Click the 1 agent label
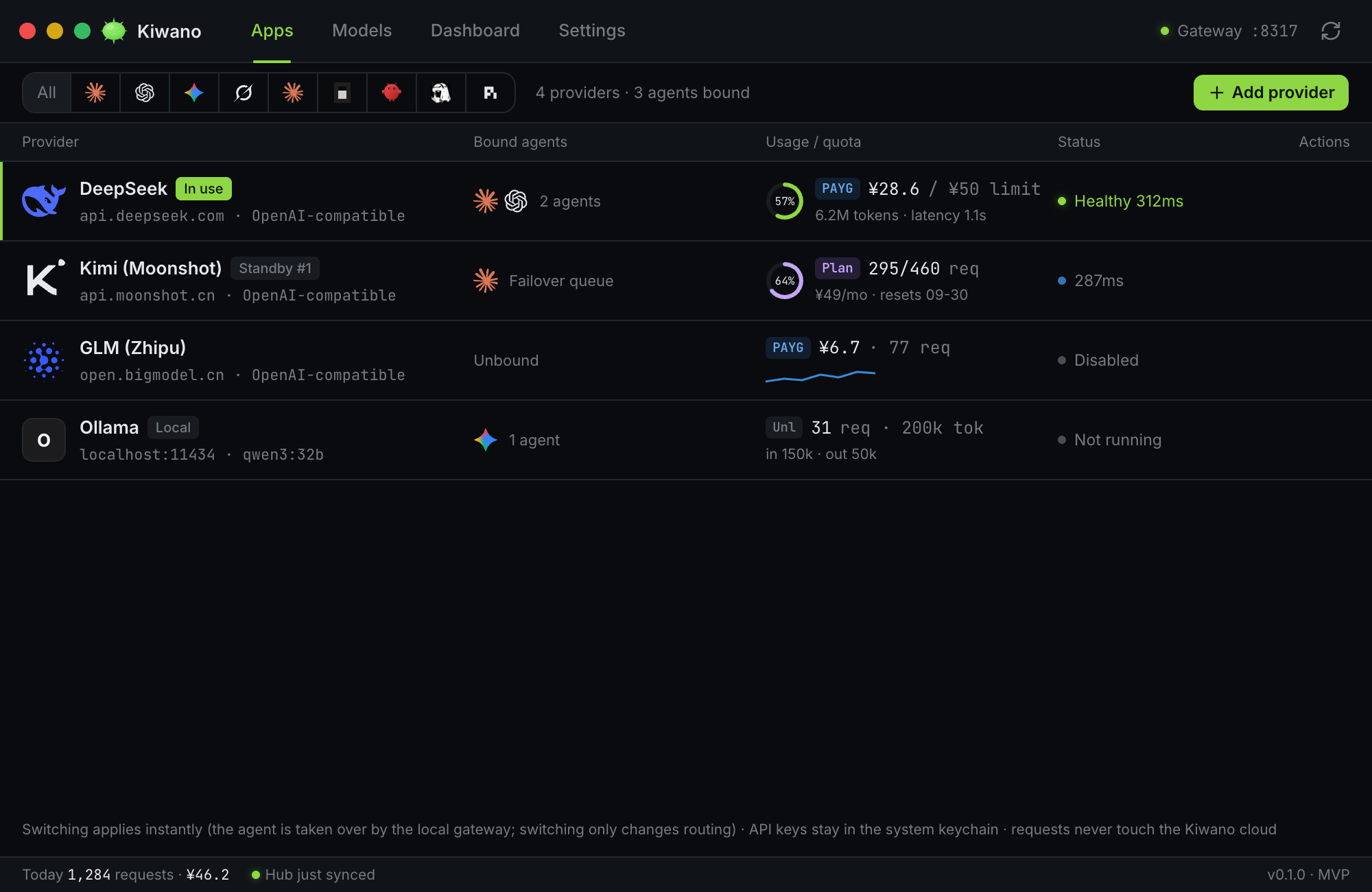Screen dimensions: 1372x892 [x=534, y=440]
